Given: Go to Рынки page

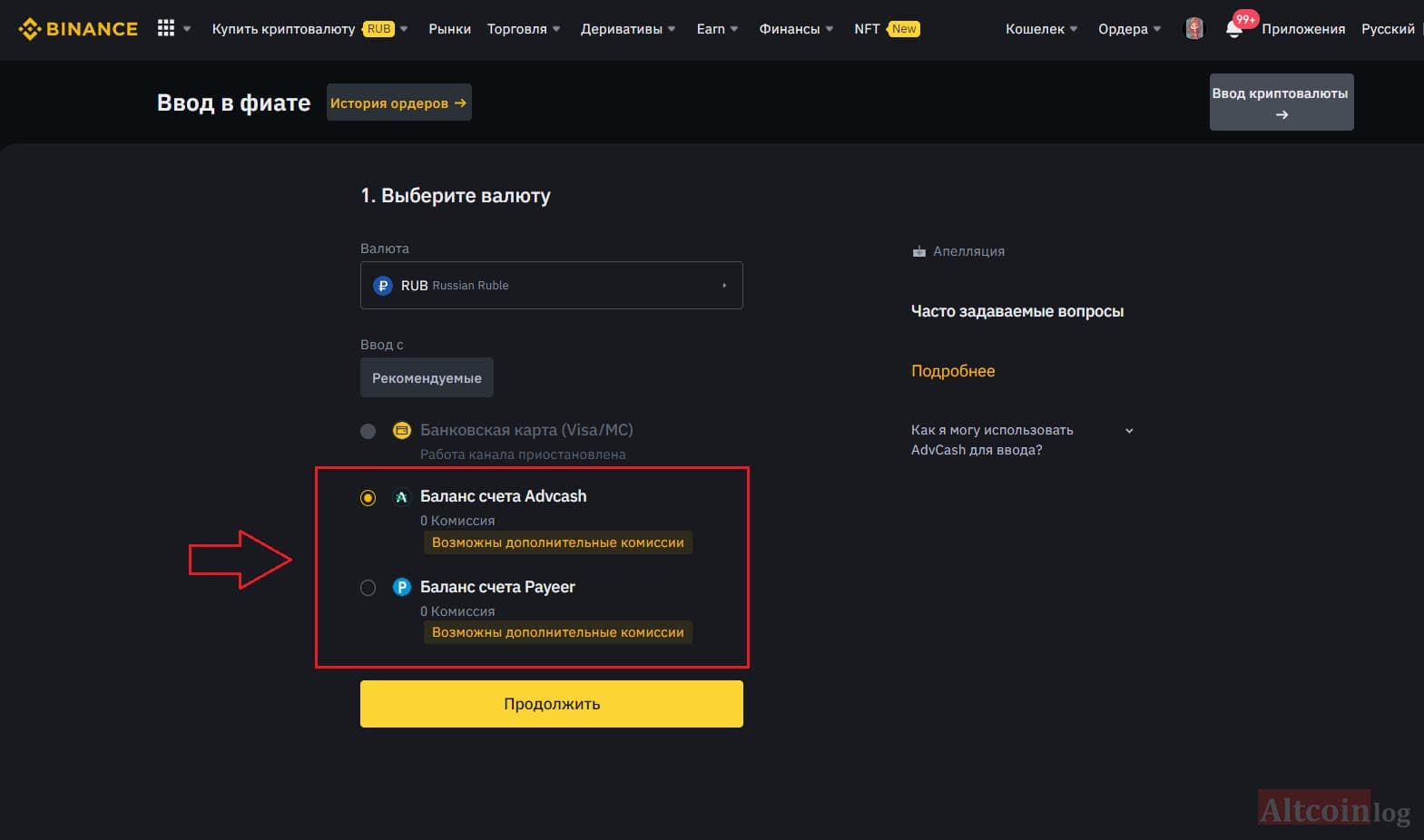Looking at the screenshot, I should point(449,29).
